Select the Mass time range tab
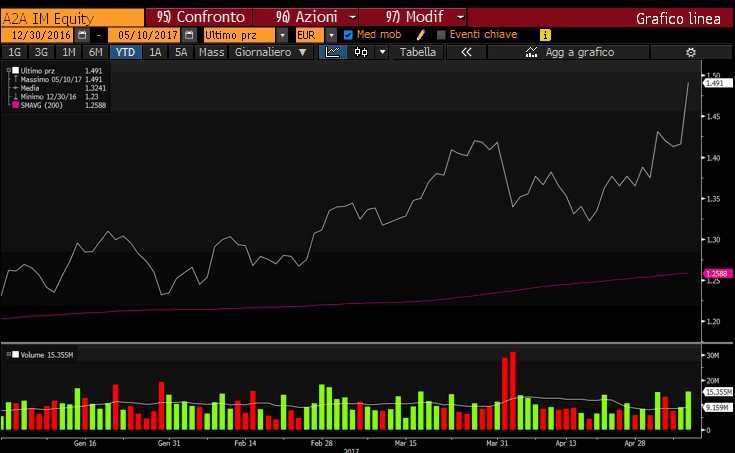 point(211,52)
